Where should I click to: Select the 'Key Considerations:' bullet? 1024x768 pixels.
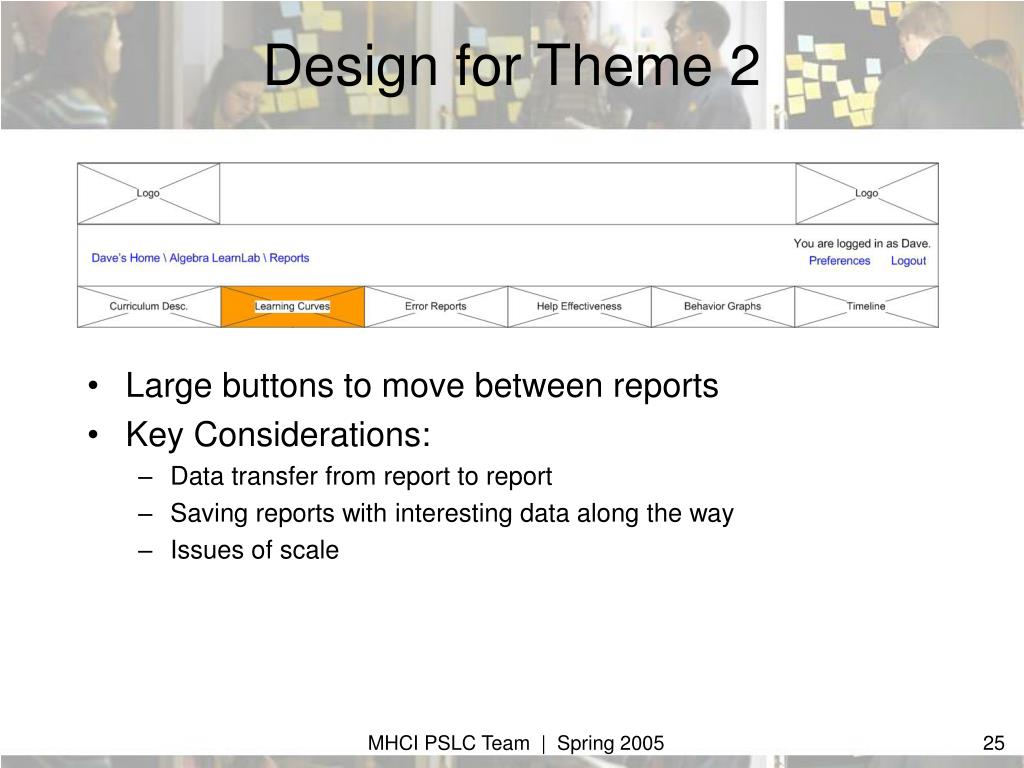278,434
